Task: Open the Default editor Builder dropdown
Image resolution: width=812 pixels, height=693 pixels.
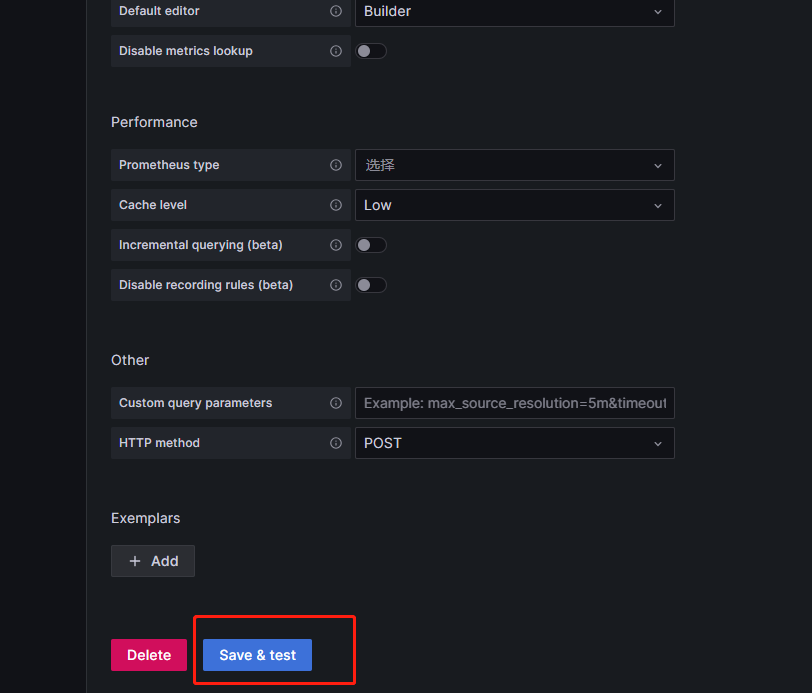Action: [x=514, y=11]
